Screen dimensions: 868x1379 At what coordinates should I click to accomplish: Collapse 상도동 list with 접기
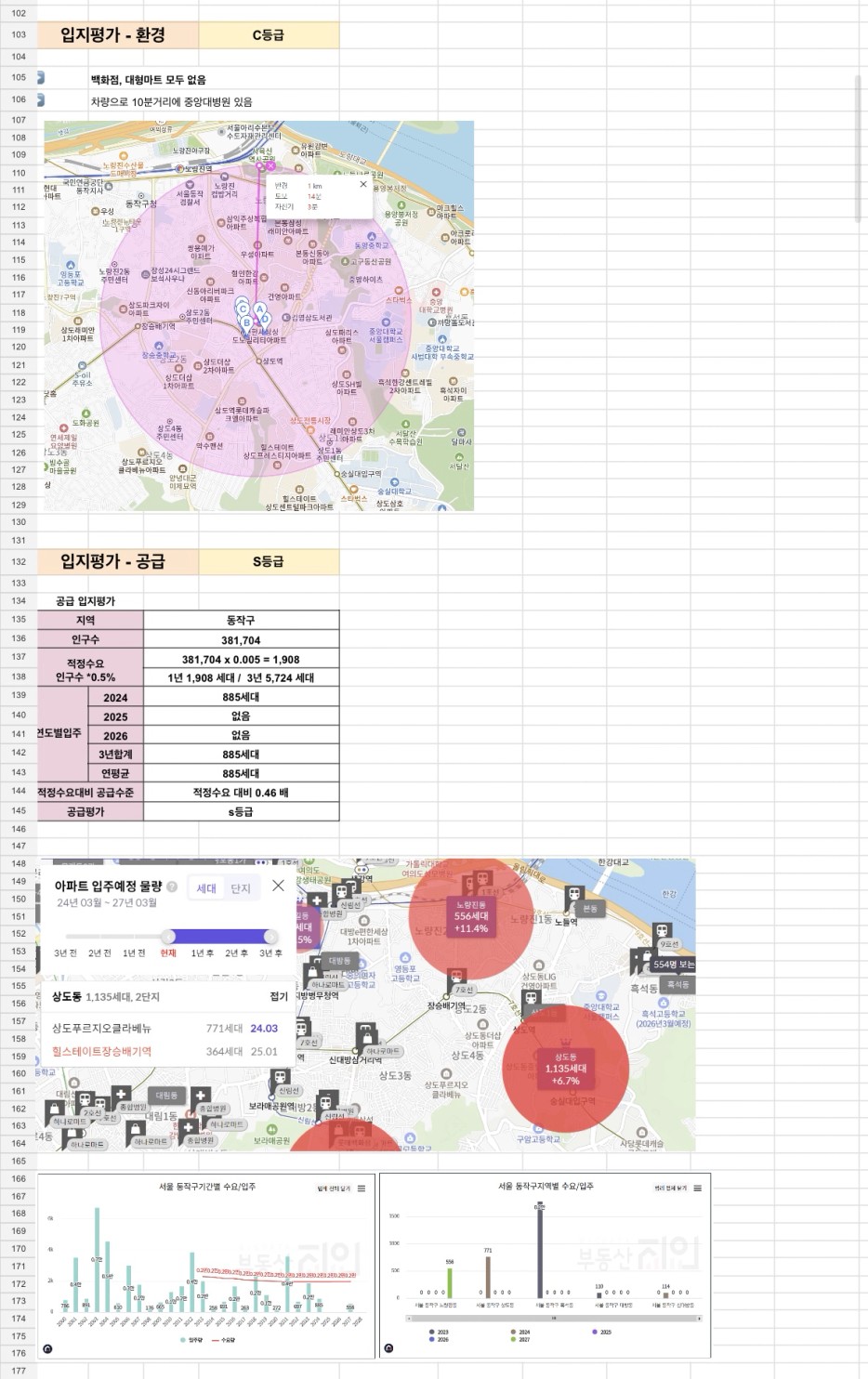279,996
